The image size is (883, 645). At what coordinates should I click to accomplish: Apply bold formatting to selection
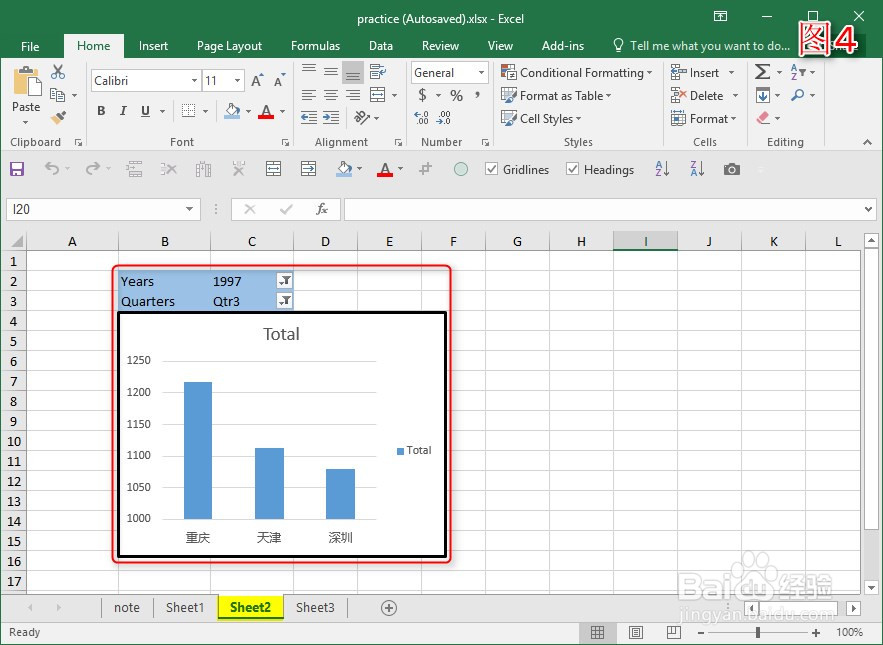pyautogui.click(x=99, y=110)
